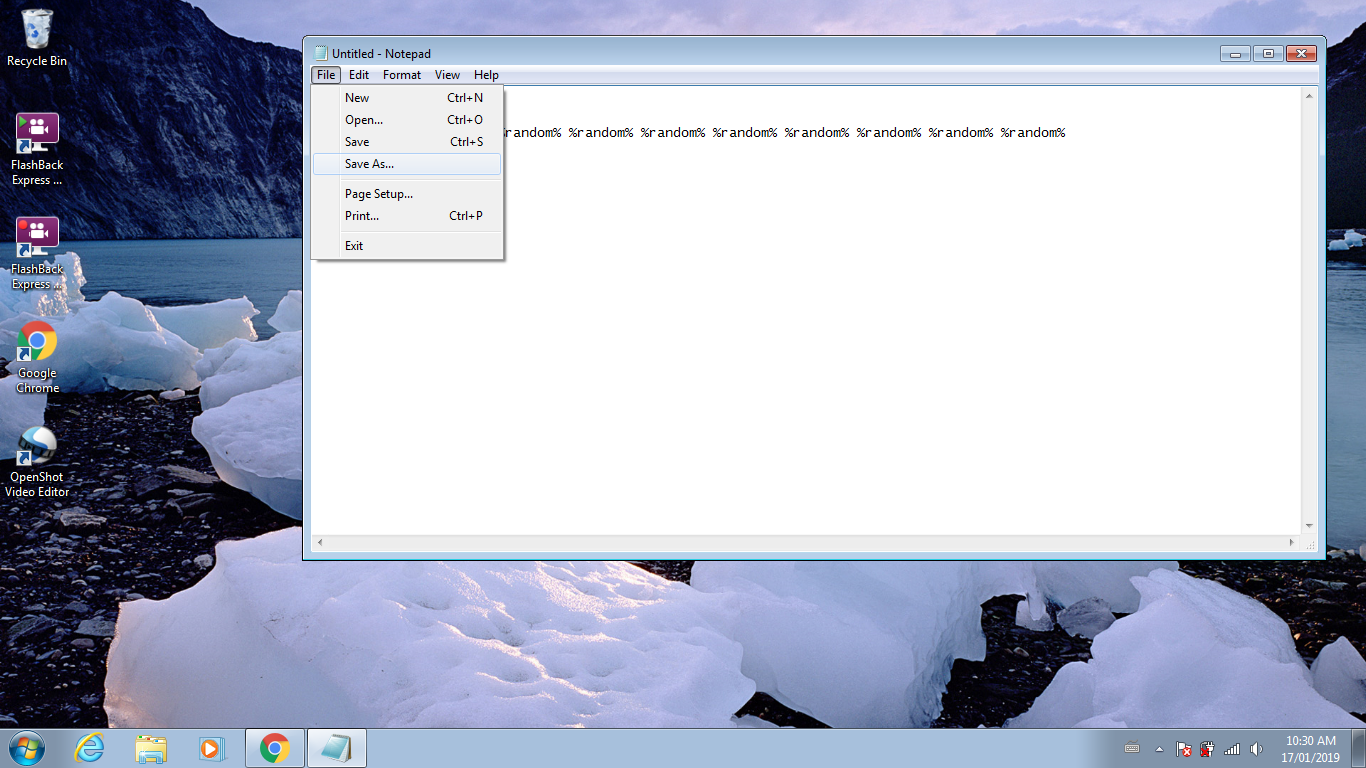The height and width of the screenshot is (768, 1366).
Task: Open the View menu in Notepad
Action: 447,75
